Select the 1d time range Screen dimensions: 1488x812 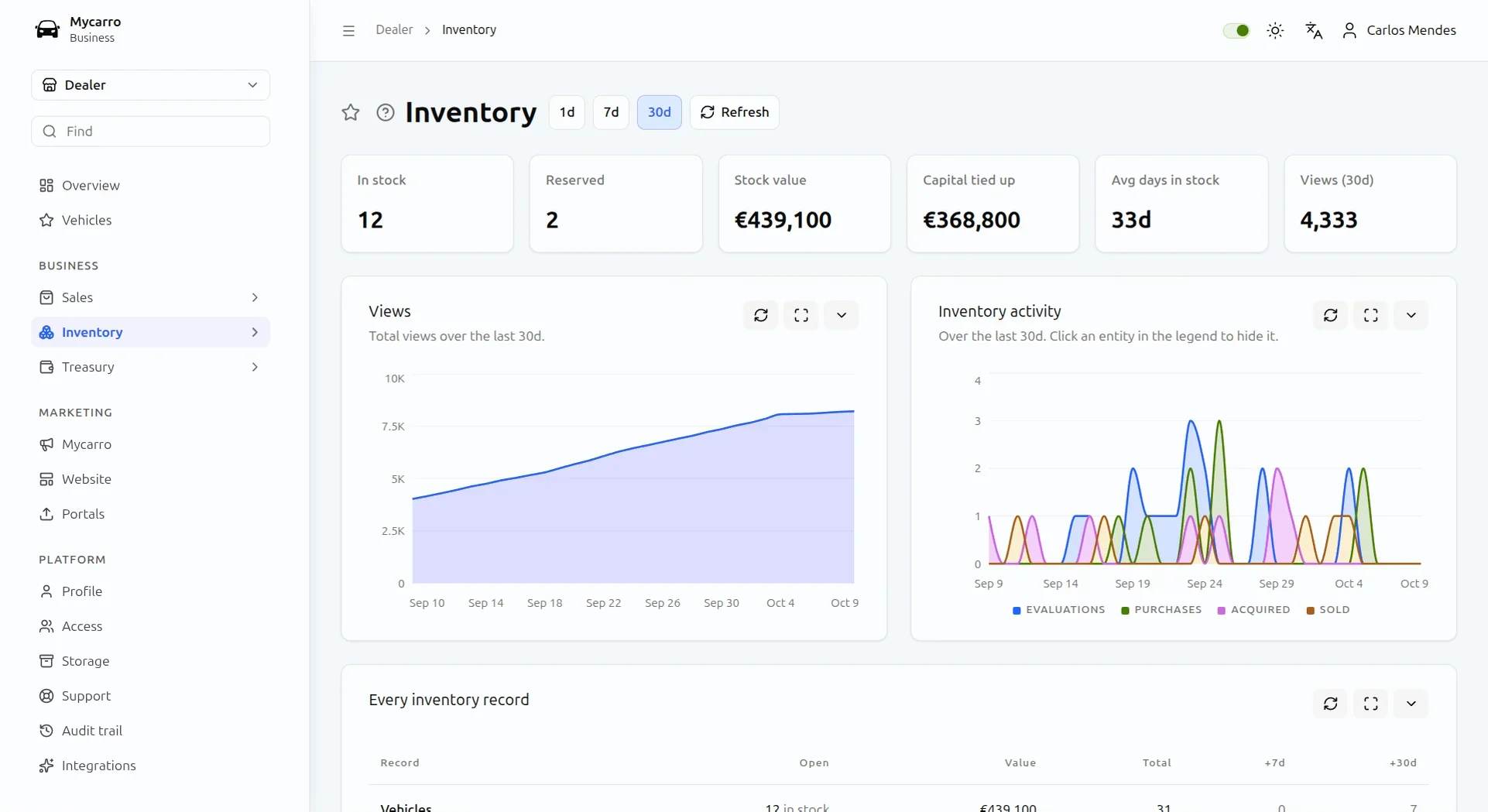pyautogui.click(x=567, y=112)
